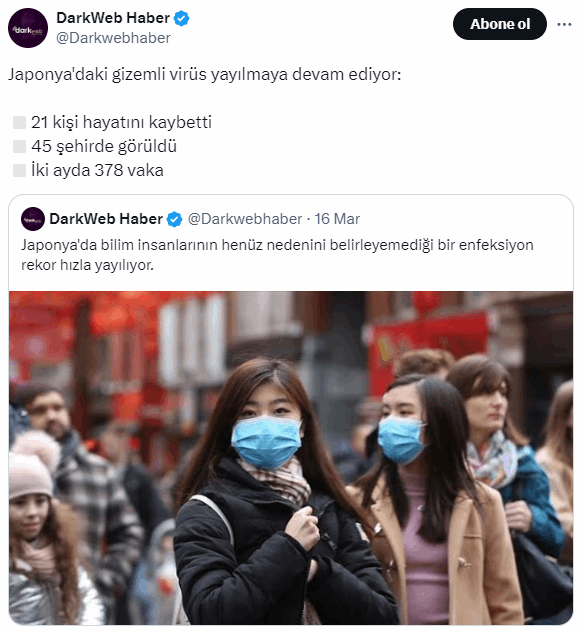Open the 16 Mar timestamp of quoted tweet
Image resolution: width=581 pixels, height=633 pixels.
[337, 219]
